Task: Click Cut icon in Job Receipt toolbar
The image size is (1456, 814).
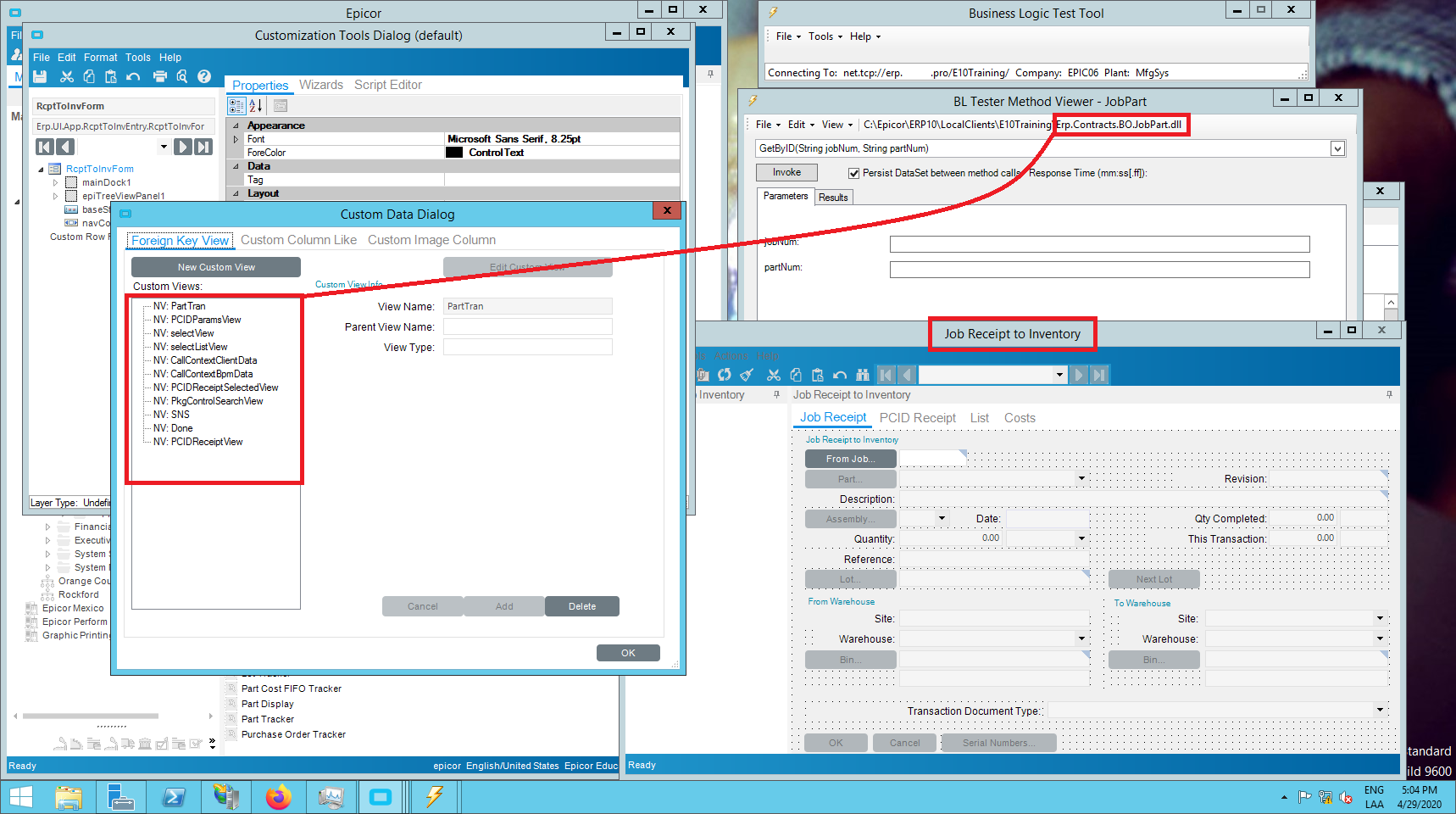Action: click(774, 375)
